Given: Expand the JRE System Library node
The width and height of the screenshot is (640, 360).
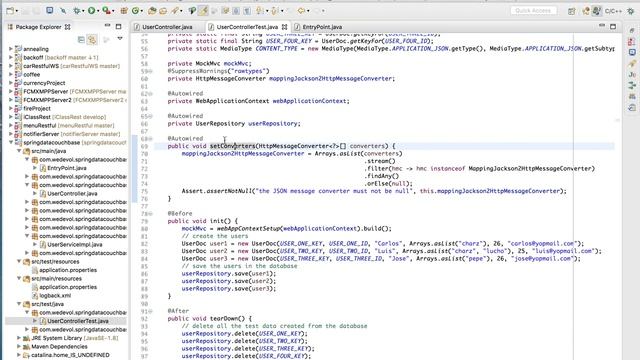Looking at the screenshot, I should [19, 338].
